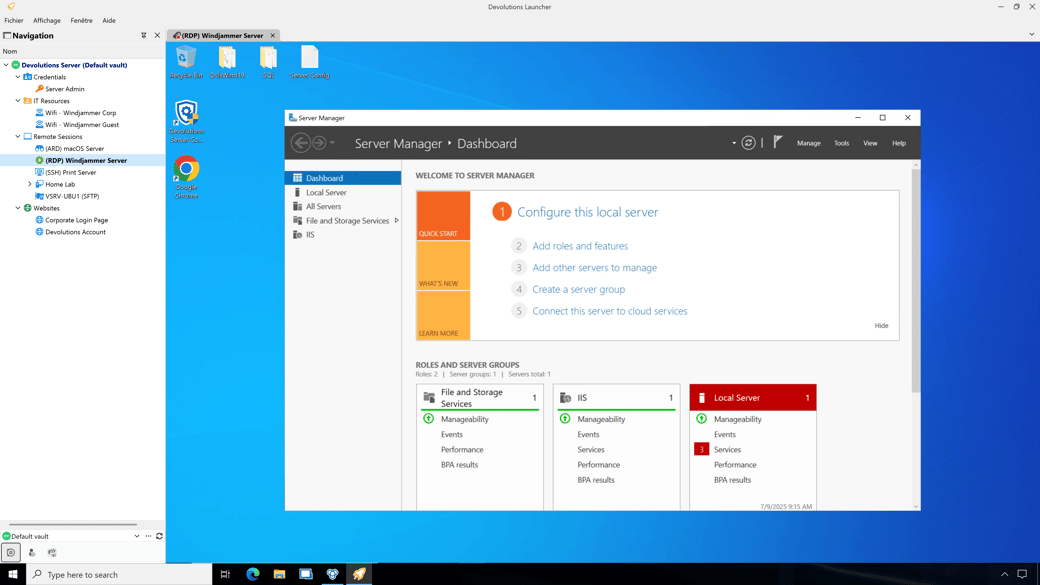The width and height of the screenshot is (1040, 585).
Task: Expand the Home Lab folder
Action: pyautogui.click(x=30, y=184)
